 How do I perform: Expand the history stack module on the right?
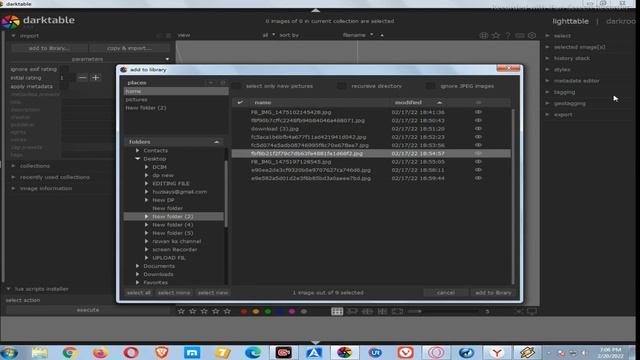coord(572,58)
